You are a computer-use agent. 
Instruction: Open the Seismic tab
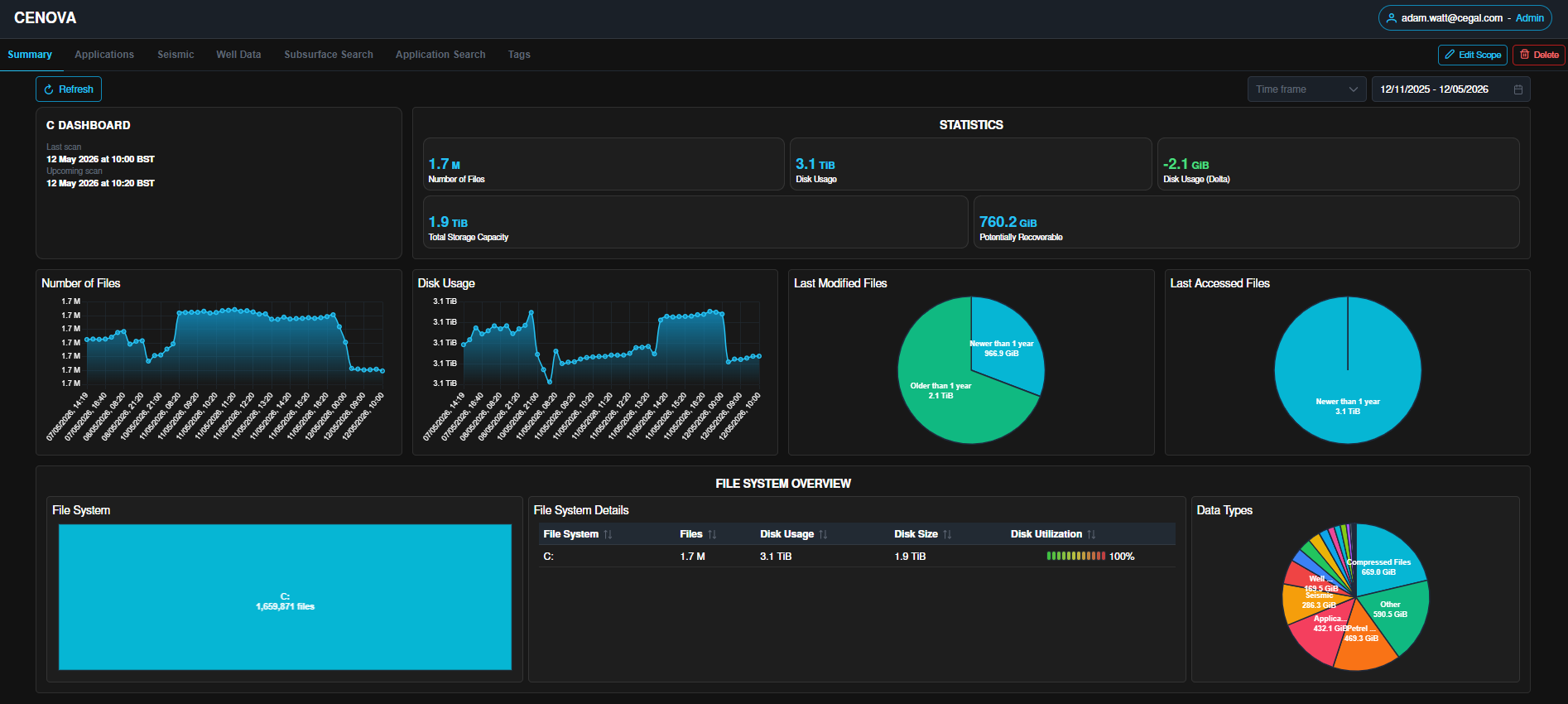(x=176, y=55)
